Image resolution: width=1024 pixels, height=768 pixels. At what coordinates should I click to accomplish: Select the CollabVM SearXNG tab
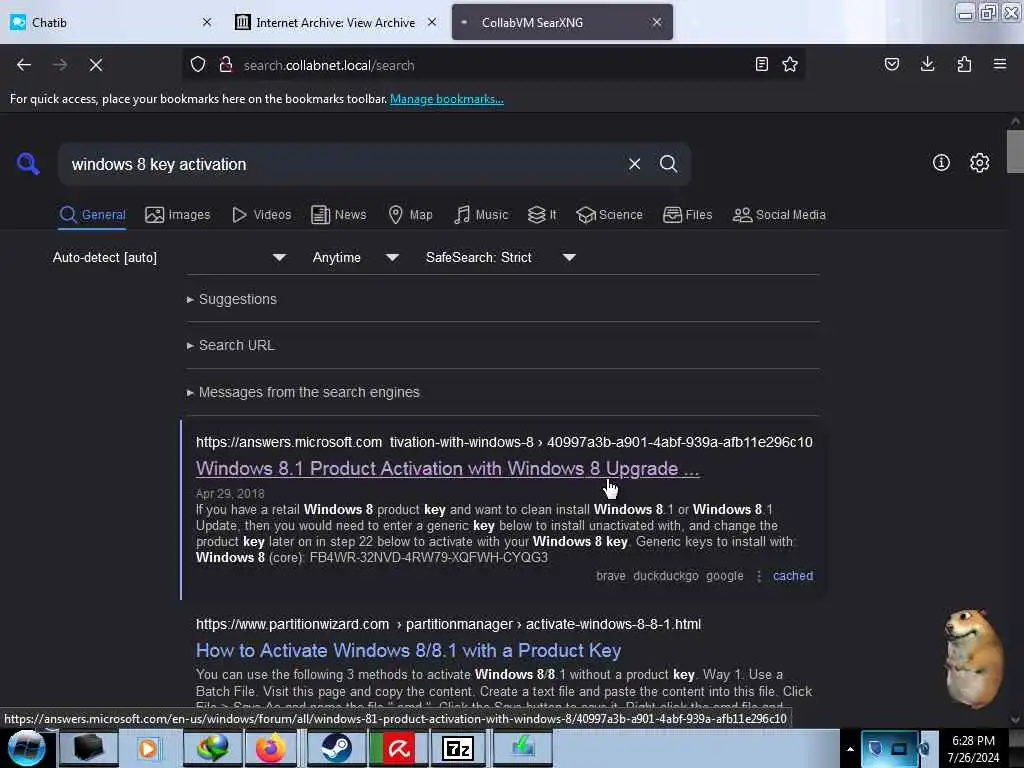pyautogui.click(x=562, y=22)
